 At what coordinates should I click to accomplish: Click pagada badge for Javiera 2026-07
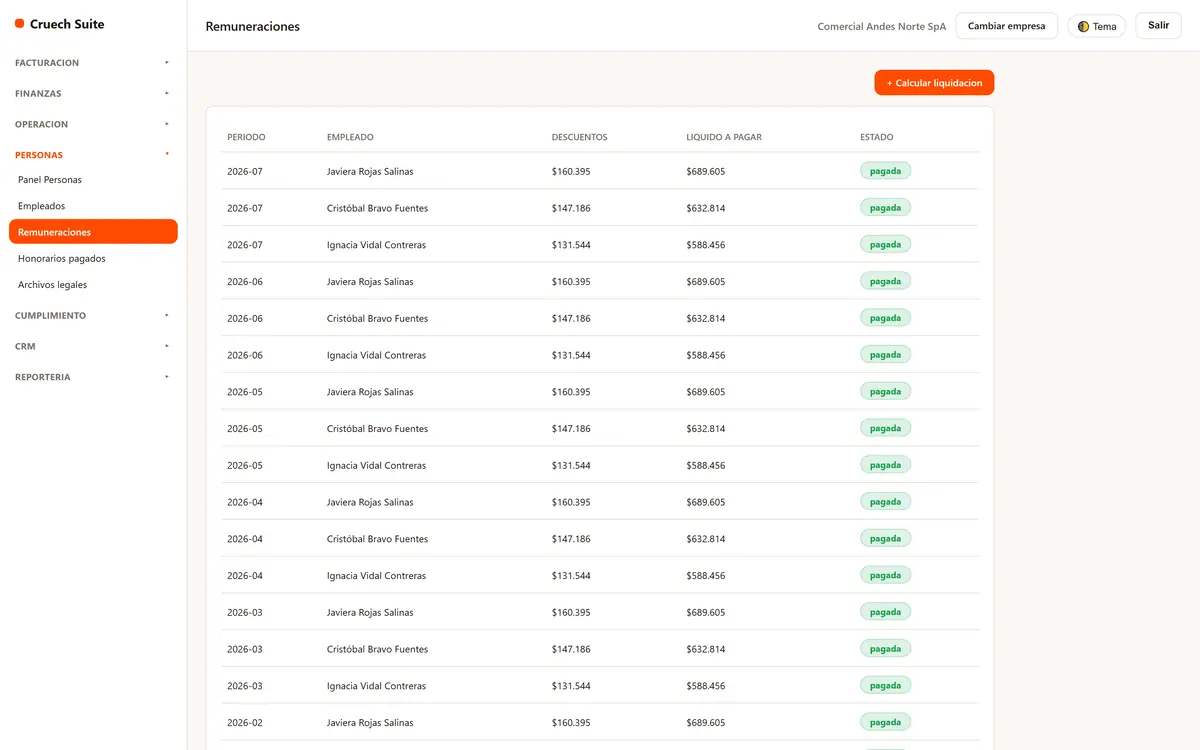coord(885,171)
